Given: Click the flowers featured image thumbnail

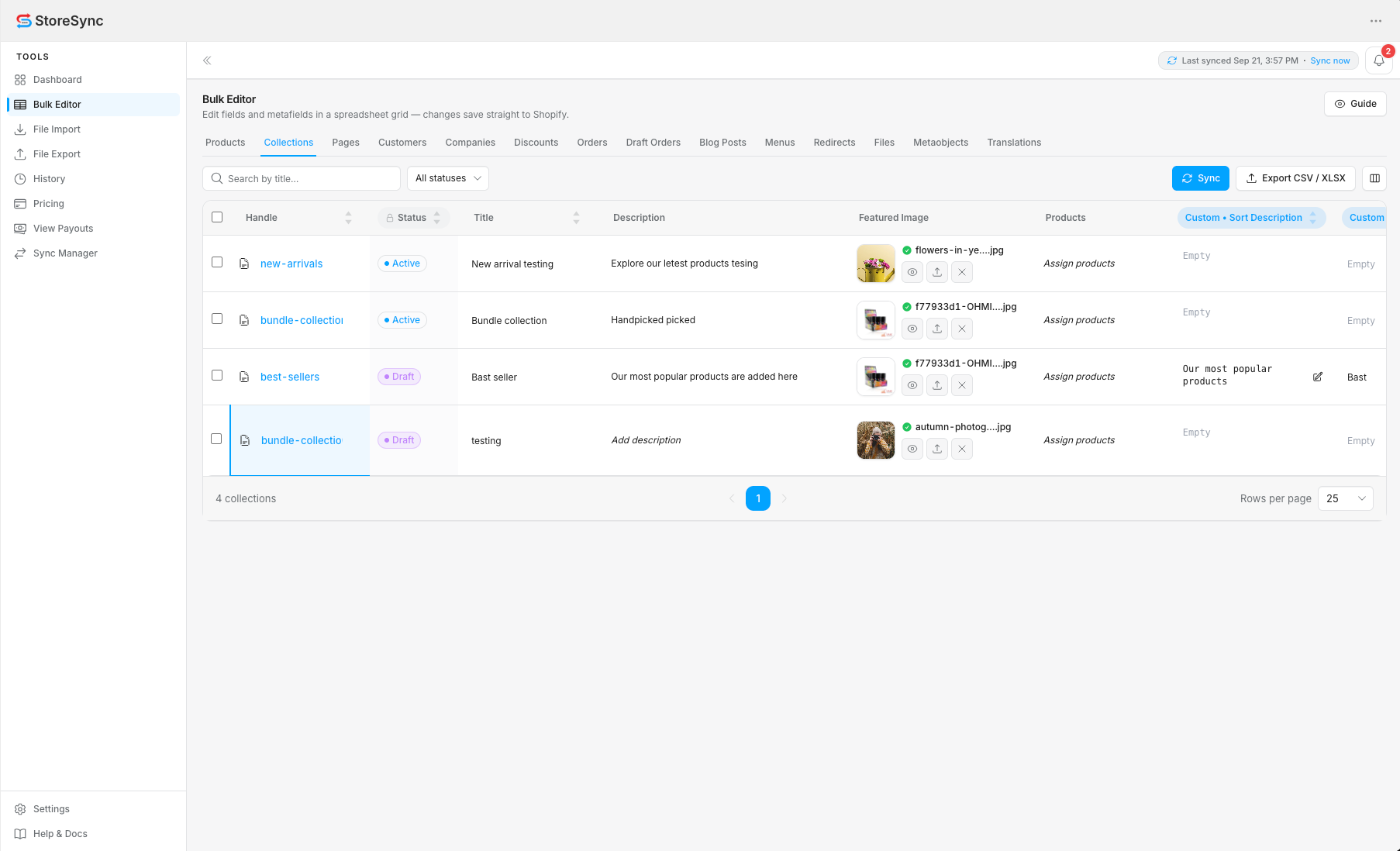Looking at the screenshot, I should point(876,264).
